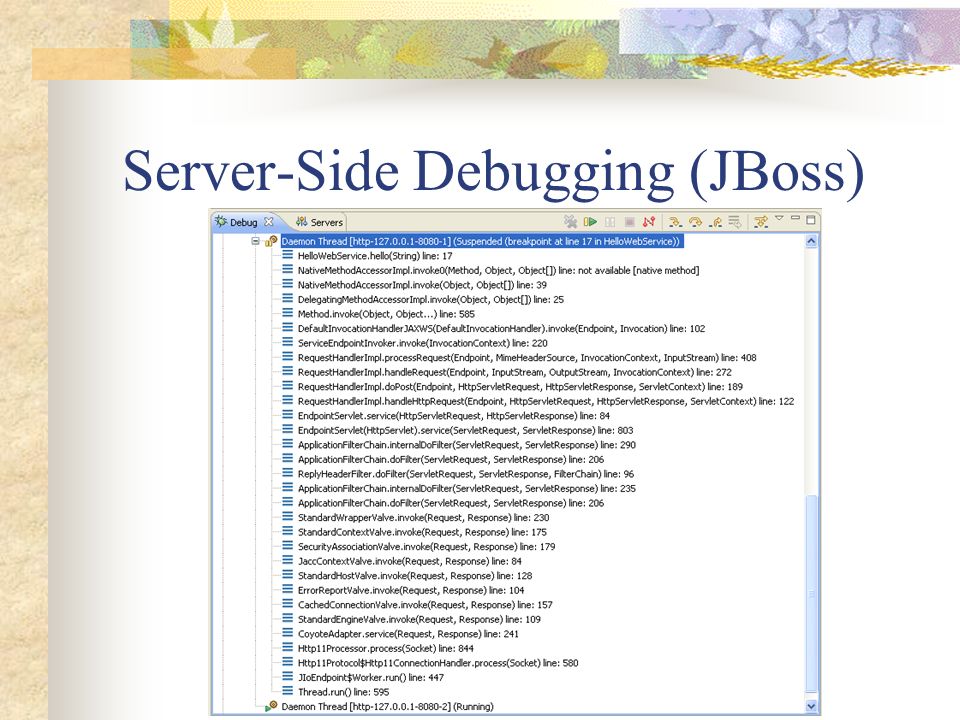Switch to the Servers tab
Image resolution: width=960 pixels, height=720 pixels.
[x=320, y=222]
